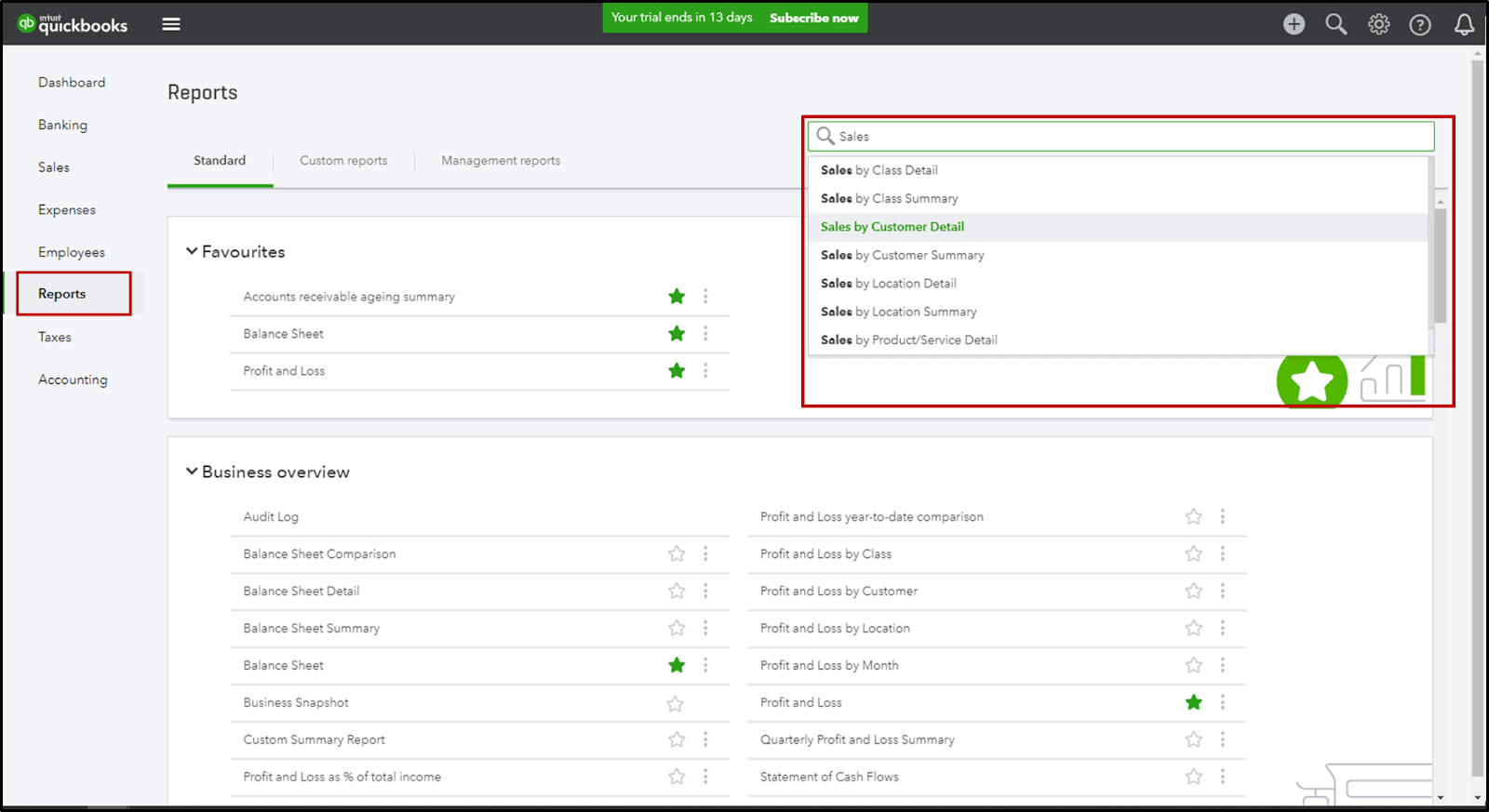The height and width of the screenshot is (812, 1489).
Task: Go to Employees in sidebar
Action: (72, 252)
